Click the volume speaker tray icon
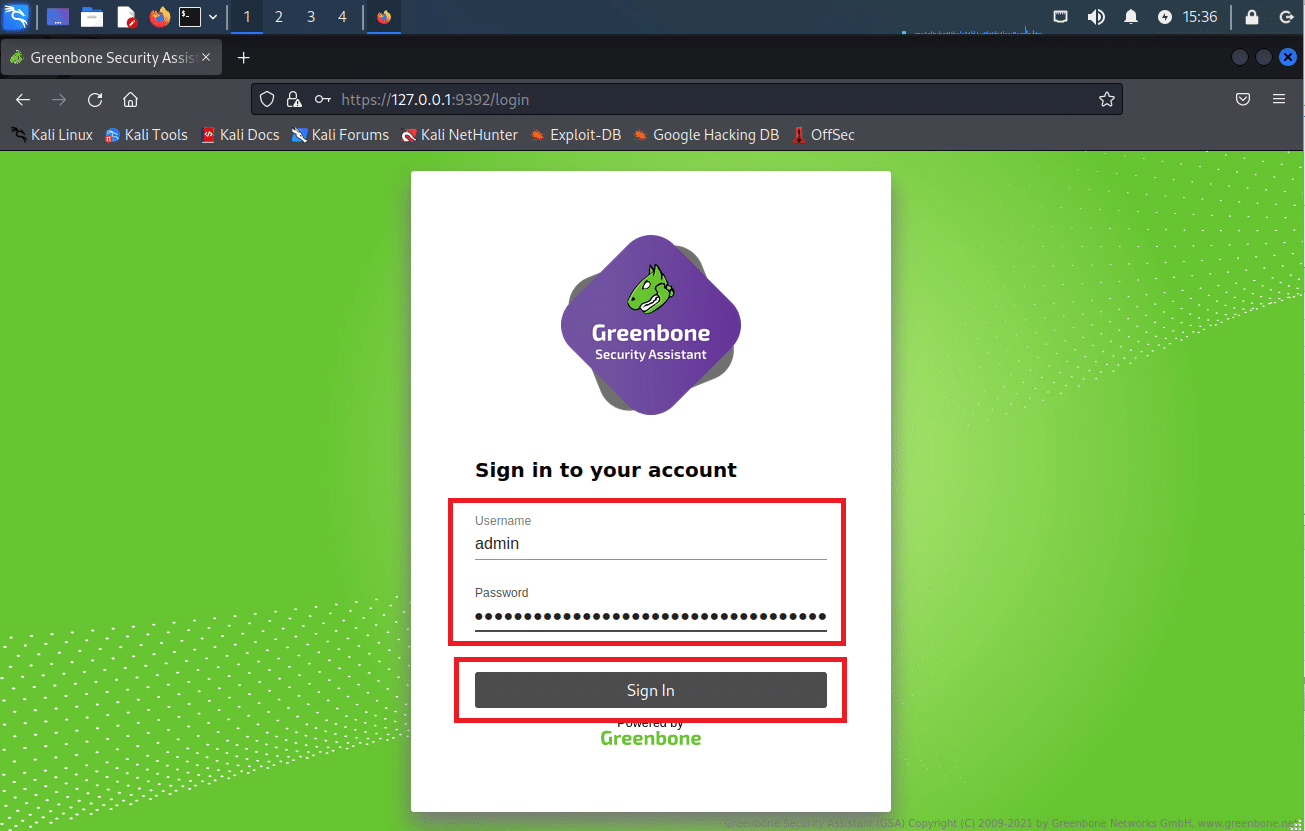This screenshot has height=831, width=1305. 1096,17
